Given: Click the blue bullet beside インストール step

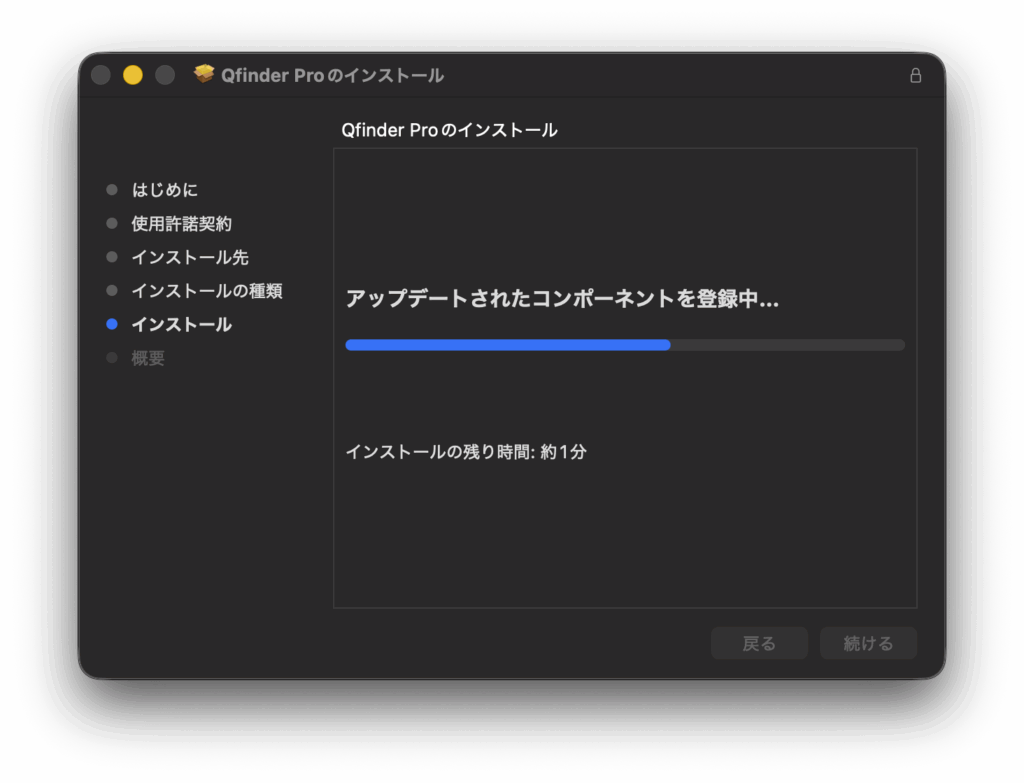Looking at the screenshot, I should 112,324.
